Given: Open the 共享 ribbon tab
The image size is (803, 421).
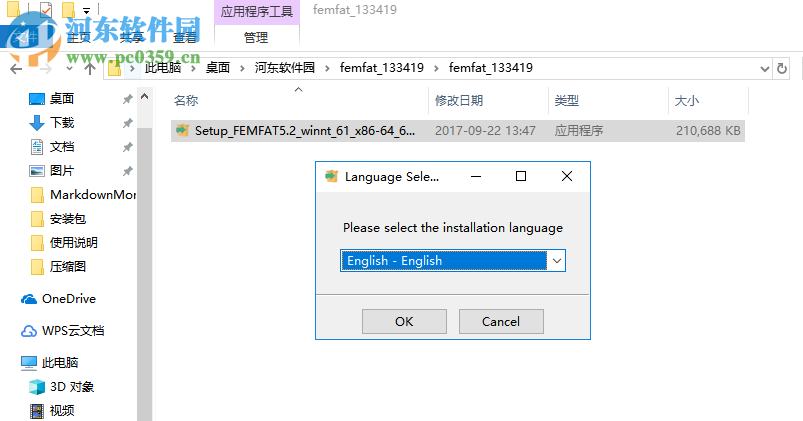Looking at the screenshot, I should (x=132, y=37).
